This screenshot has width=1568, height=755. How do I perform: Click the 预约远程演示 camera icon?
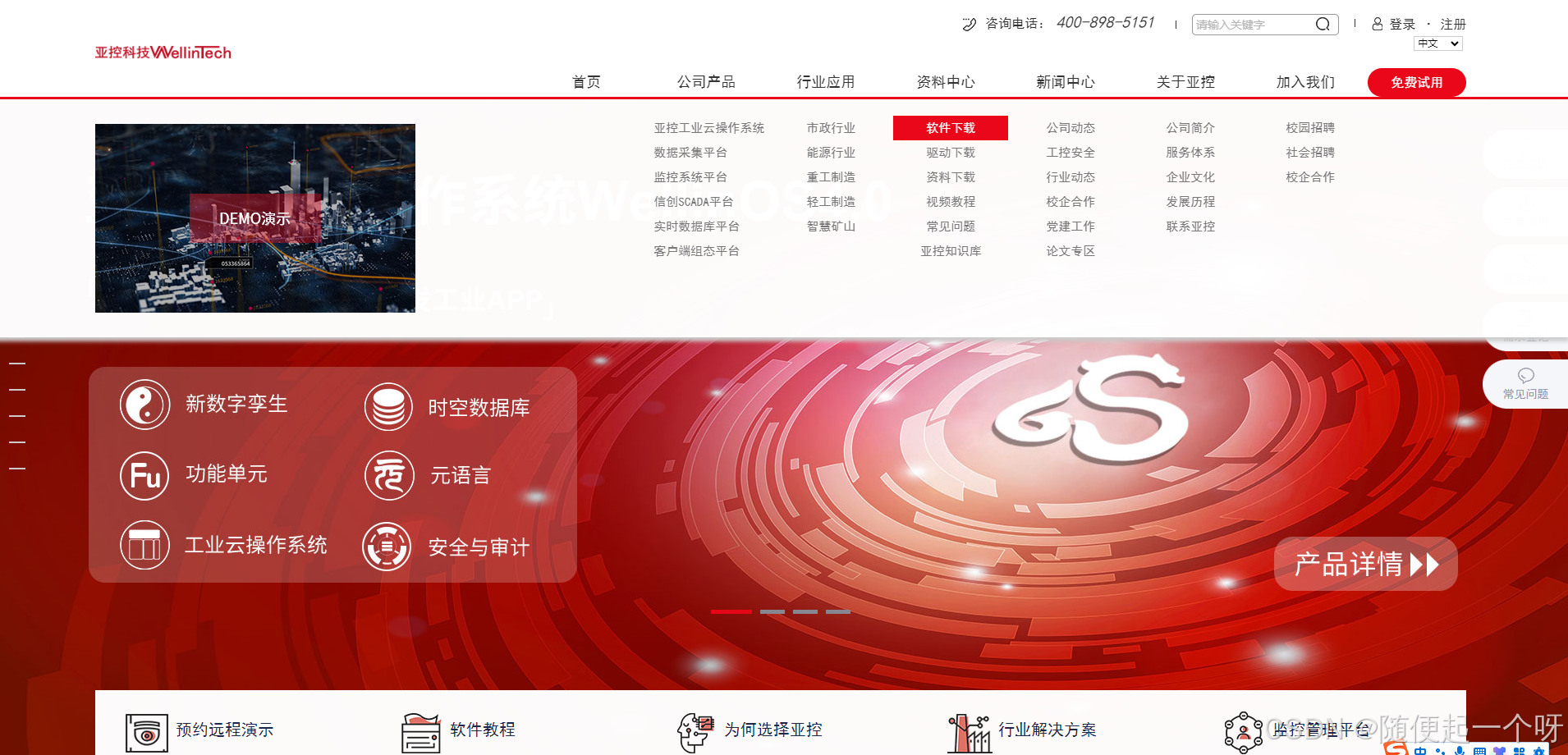tap(146, 731)
